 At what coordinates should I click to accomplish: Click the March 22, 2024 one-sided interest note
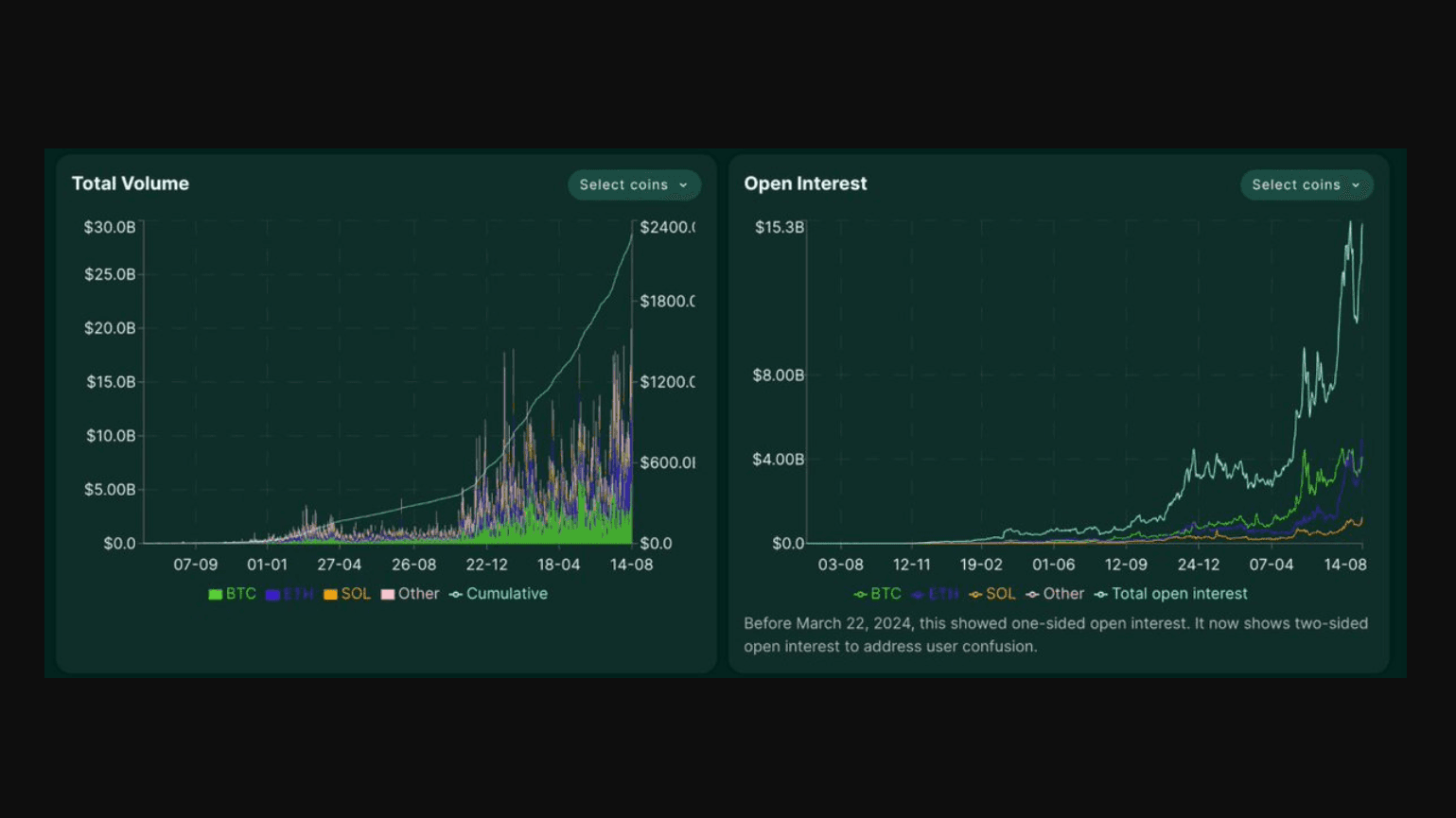pos(1056,635)
